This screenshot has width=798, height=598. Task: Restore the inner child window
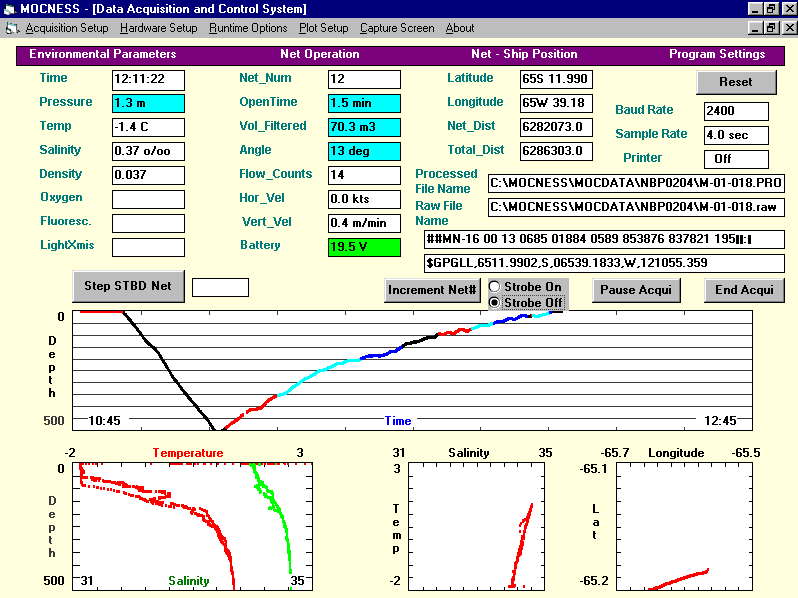[771, 28]
